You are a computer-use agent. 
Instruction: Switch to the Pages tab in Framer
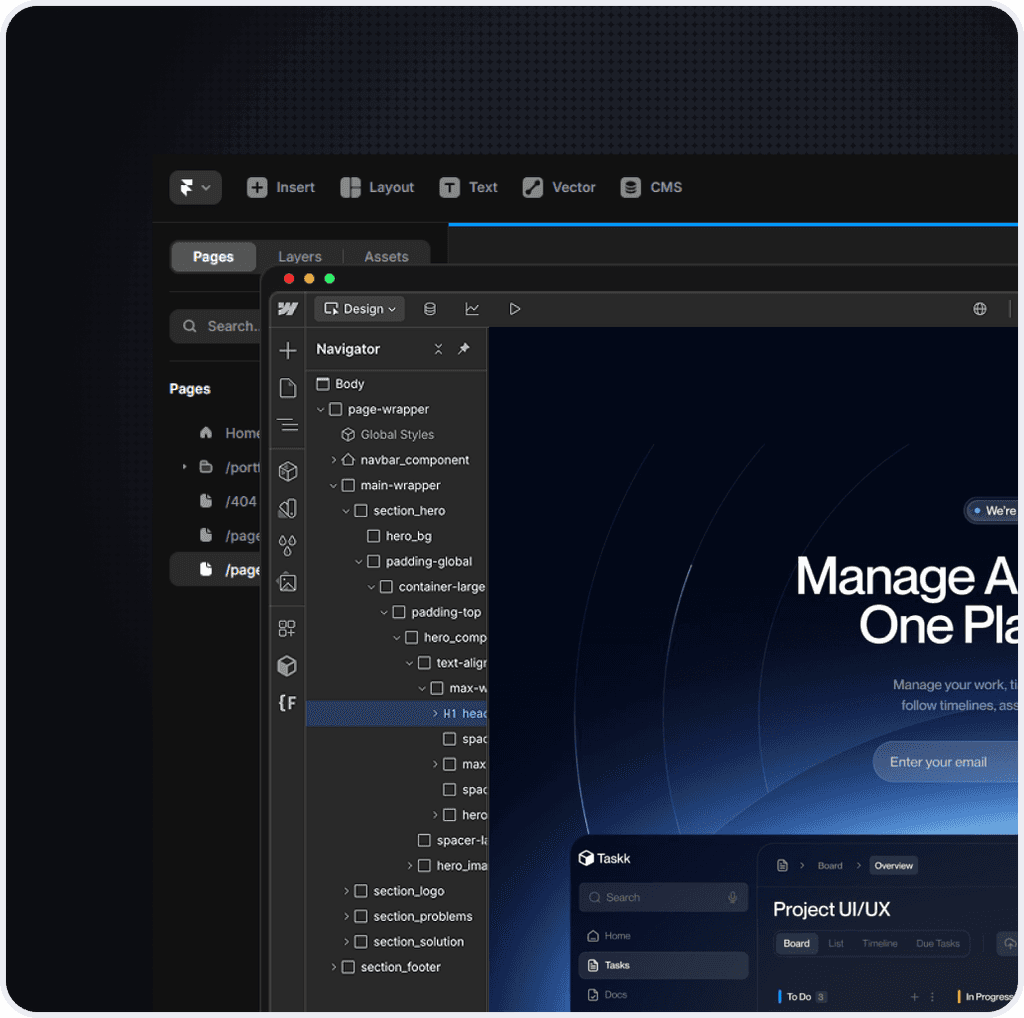tap(213, 257)
